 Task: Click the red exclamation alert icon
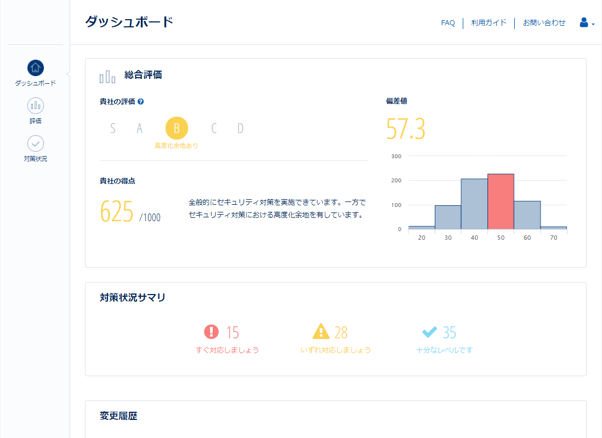[x=211, y=332]
